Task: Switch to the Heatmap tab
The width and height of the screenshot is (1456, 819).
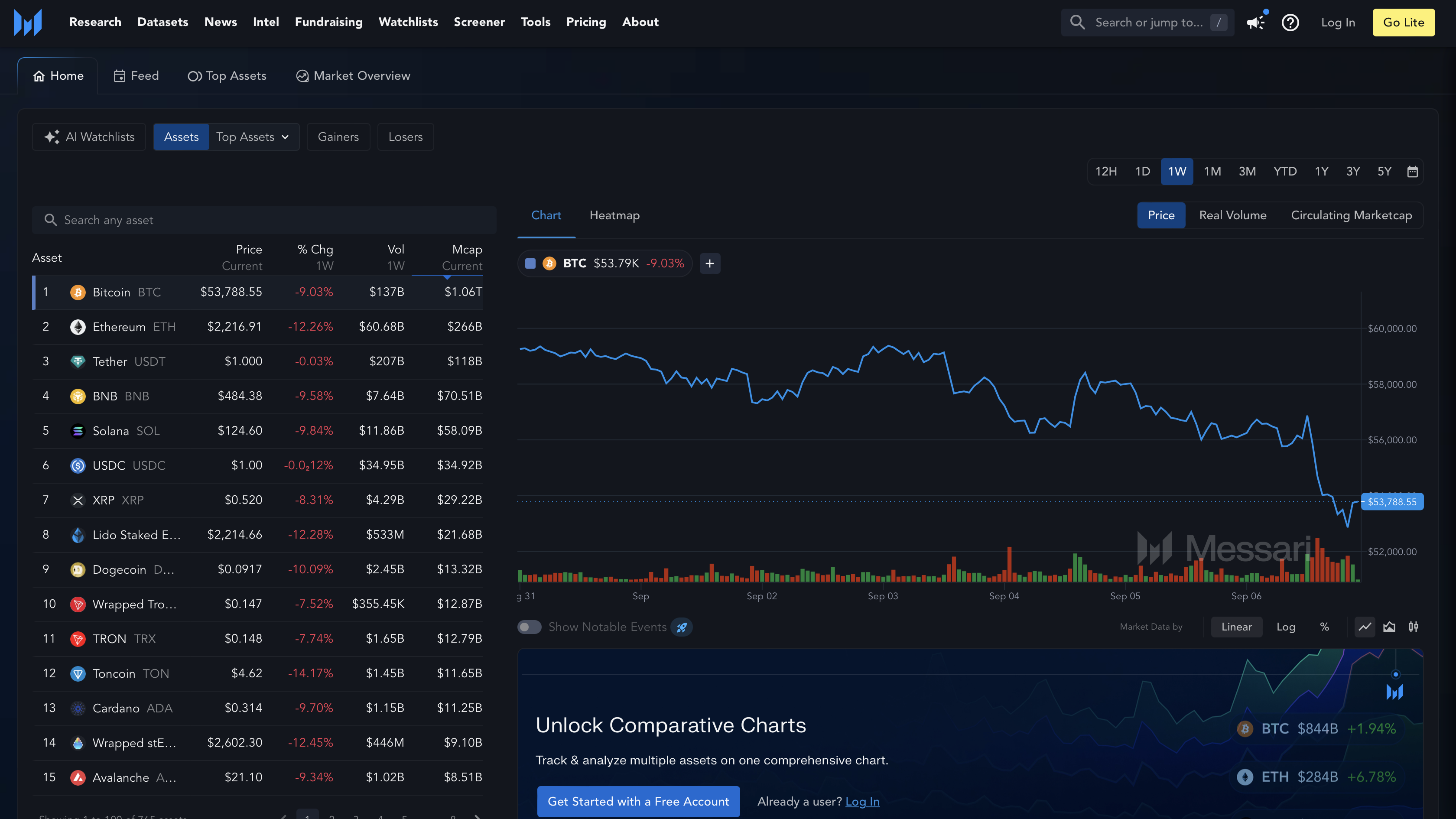Action: coord(614,215)
